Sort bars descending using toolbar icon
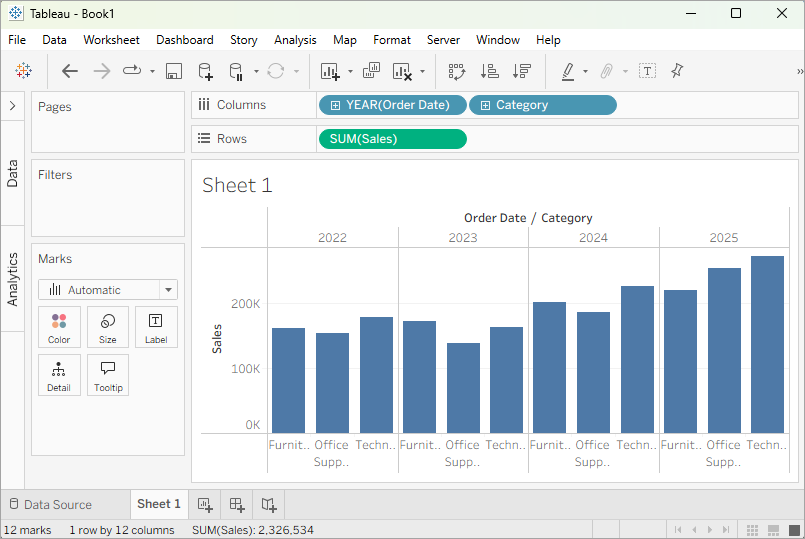This screenshot has width=805, height=539. 521,71
